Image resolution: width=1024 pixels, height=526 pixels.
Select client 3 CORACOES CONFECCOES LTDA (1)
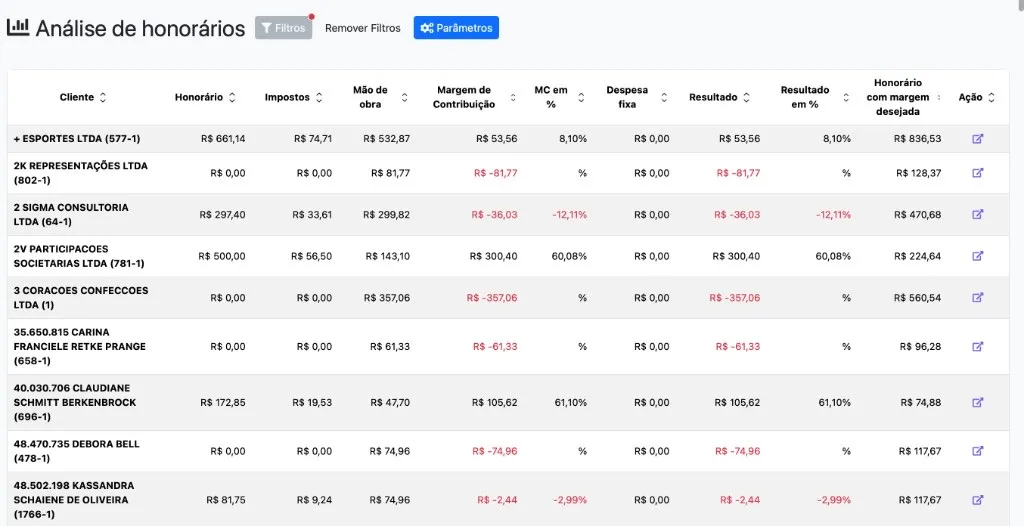pyautogui.click(x=81, y=297)
